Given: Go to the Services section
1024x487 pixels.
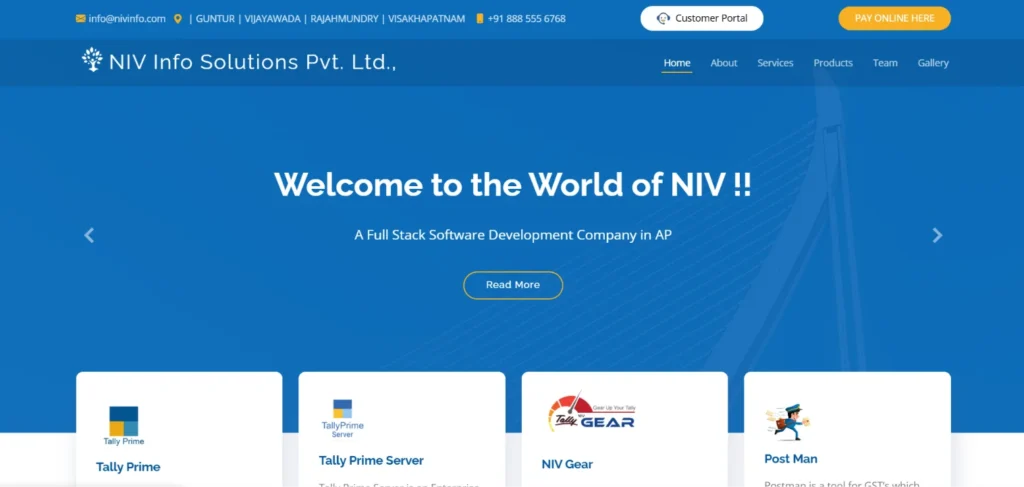Looking at the screenshot, I should click(775, 63).
